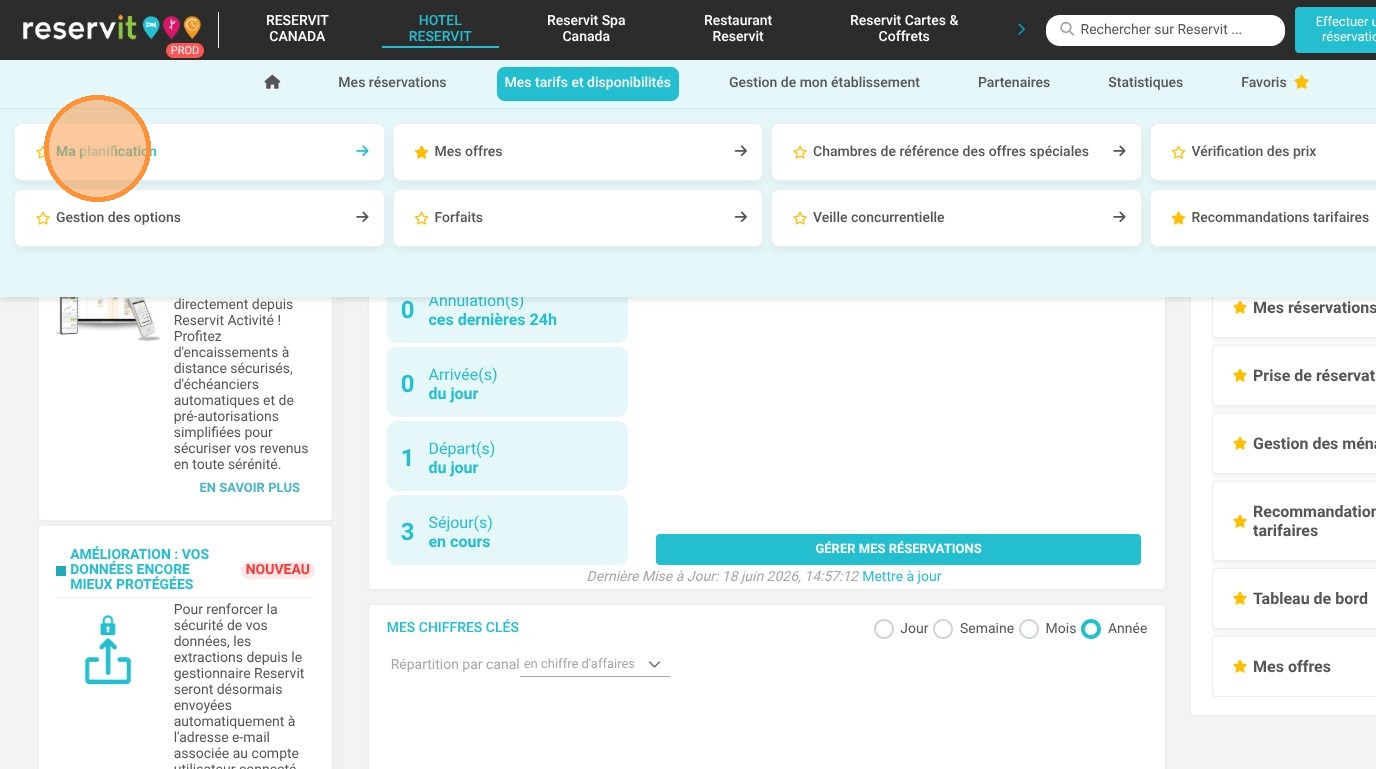This screenshot has width=1376, height=769.
Task: Toggle favorite star for Chambres de référence
Action: 799,152
